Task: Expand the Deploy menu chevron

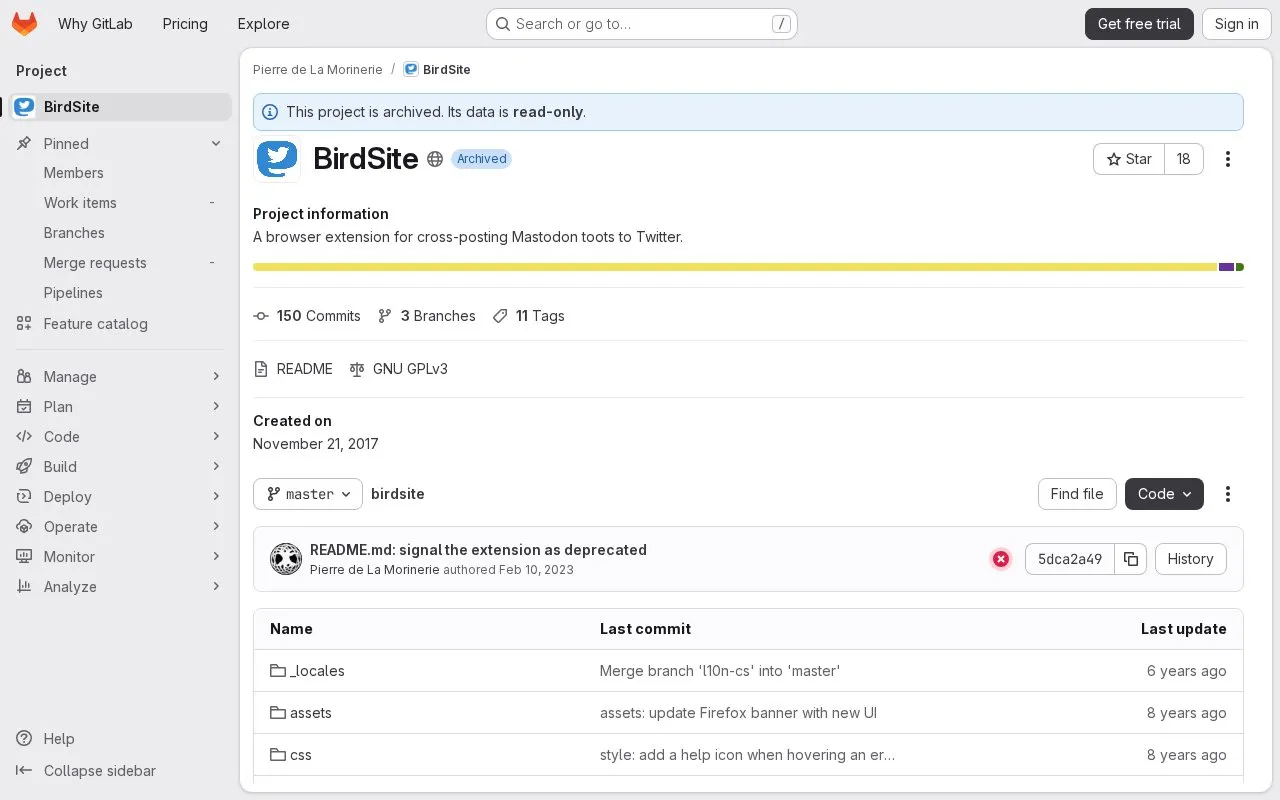Action: coord(216,497)
